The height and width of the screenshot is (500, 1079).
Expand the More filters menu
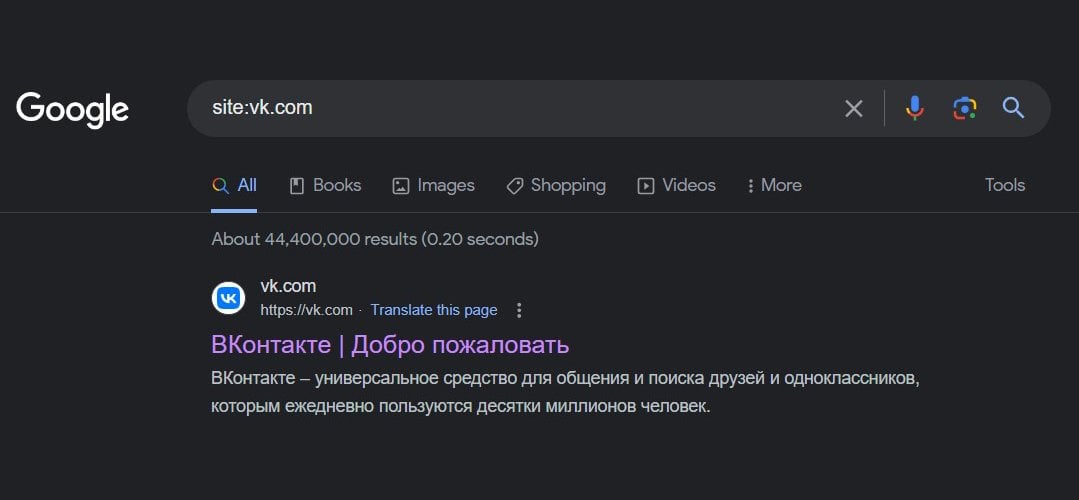(x=774, y=186)
